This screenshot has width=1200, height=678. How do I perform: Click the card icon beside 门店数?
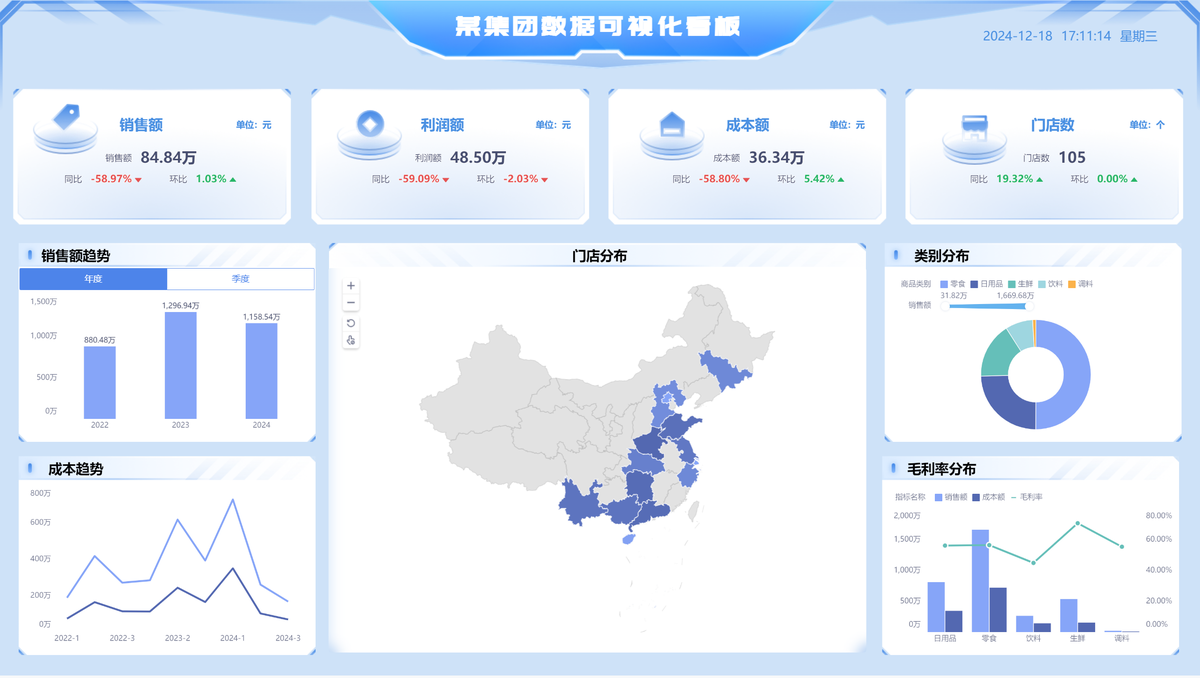[975, 126]
